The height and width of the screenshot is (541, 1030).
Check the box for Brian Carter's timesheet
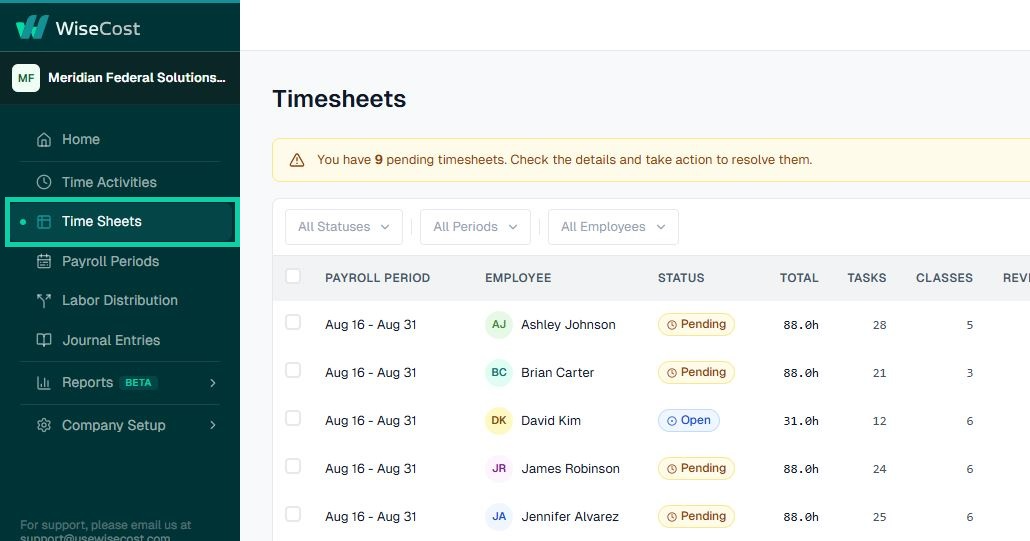coord(293,370)
